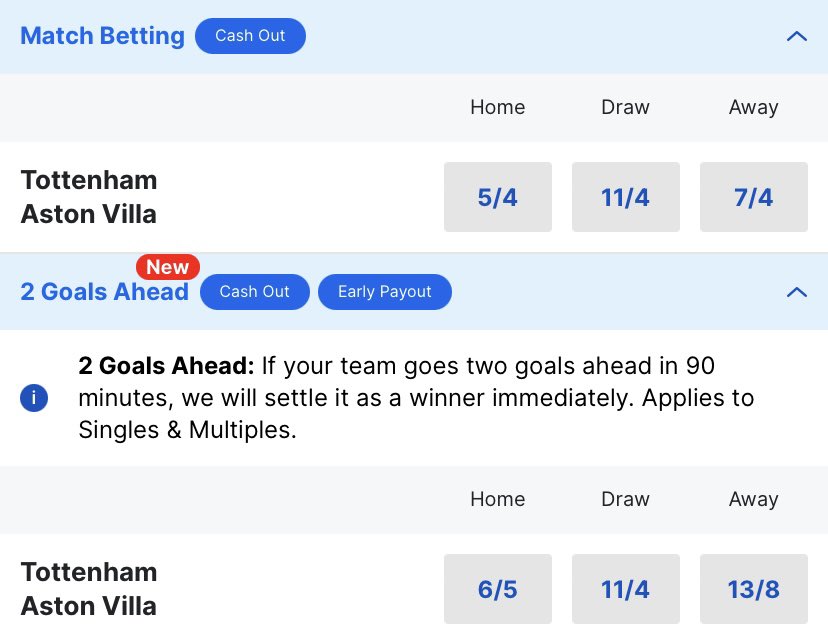The height and width of the screenshot is (634, 828).
Task: Open Tottenham Aston Villa fixture in 2 Goals Ahead
Action: coord(89,589)
